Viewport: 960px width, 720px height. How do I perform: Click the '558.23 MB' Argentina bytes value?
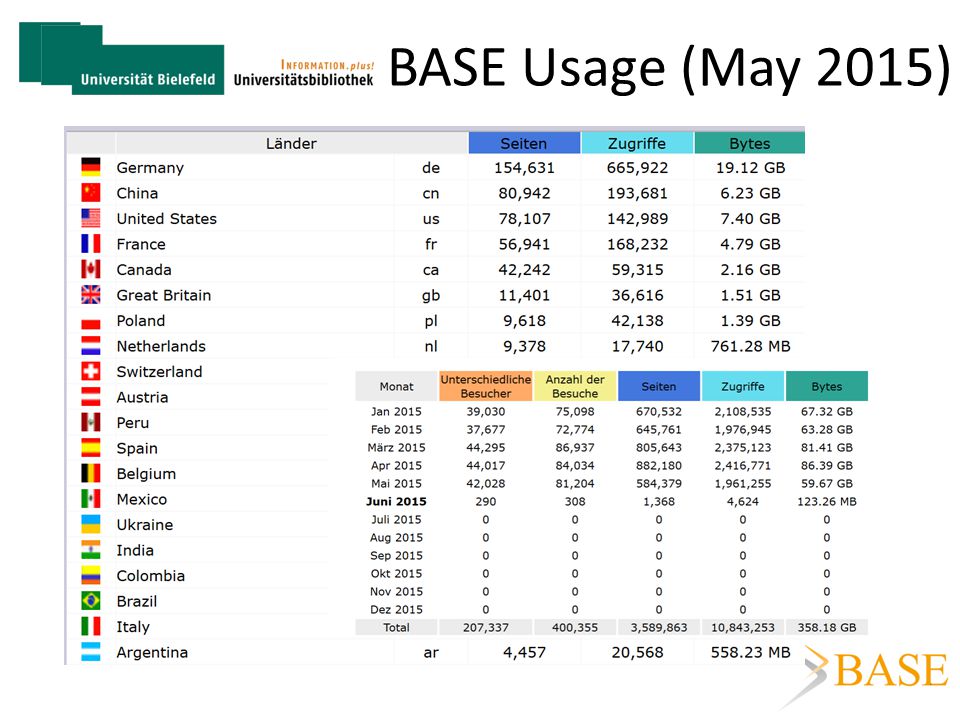[751, 653]
